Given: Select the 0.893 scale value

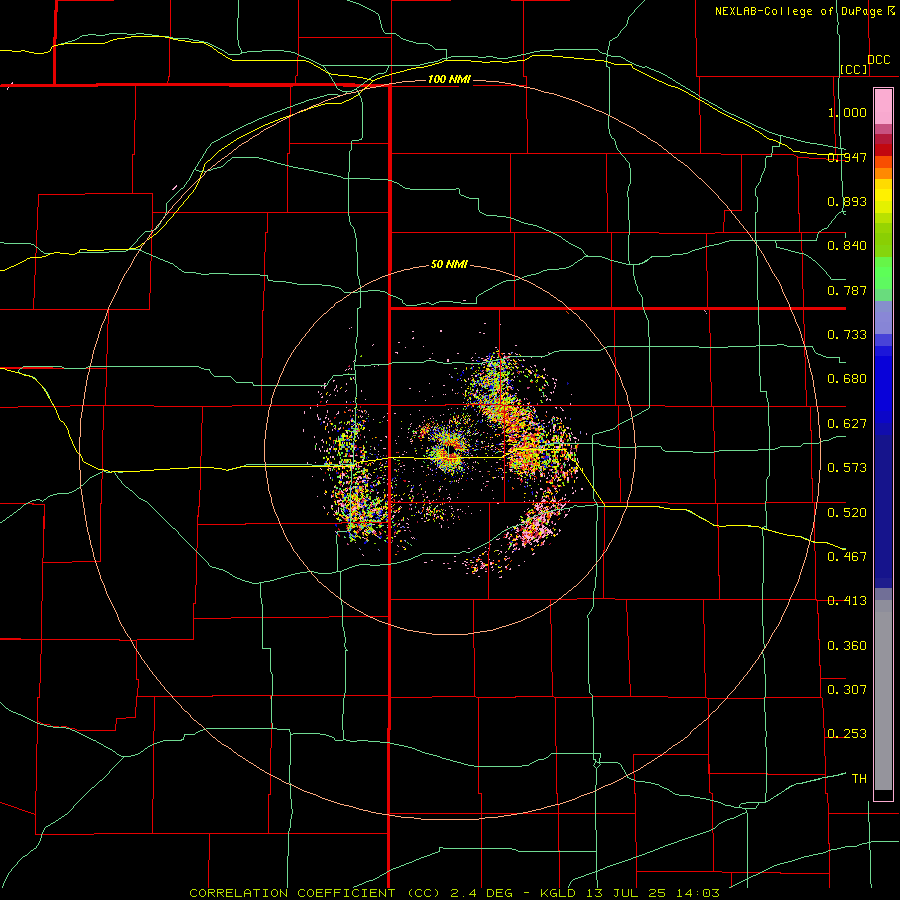Looking at the screenshot, I should point(847,201).
